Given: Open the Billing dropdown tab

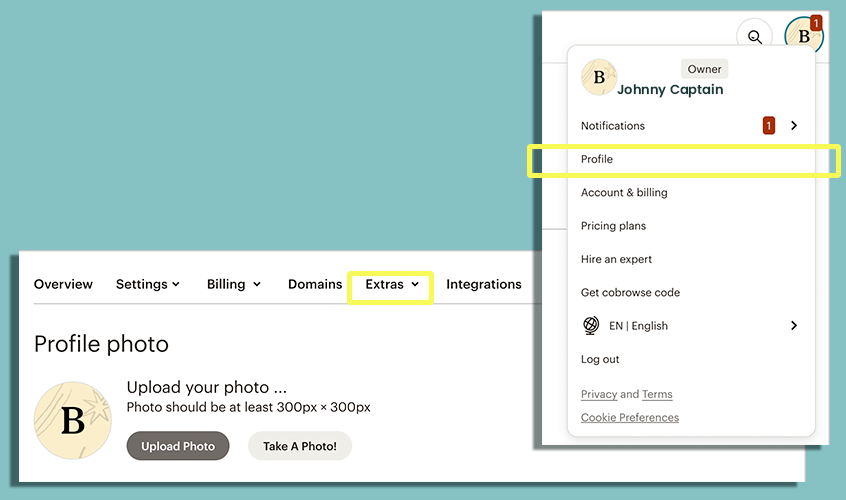Looking at the screenshot, I should pos(233,284).
